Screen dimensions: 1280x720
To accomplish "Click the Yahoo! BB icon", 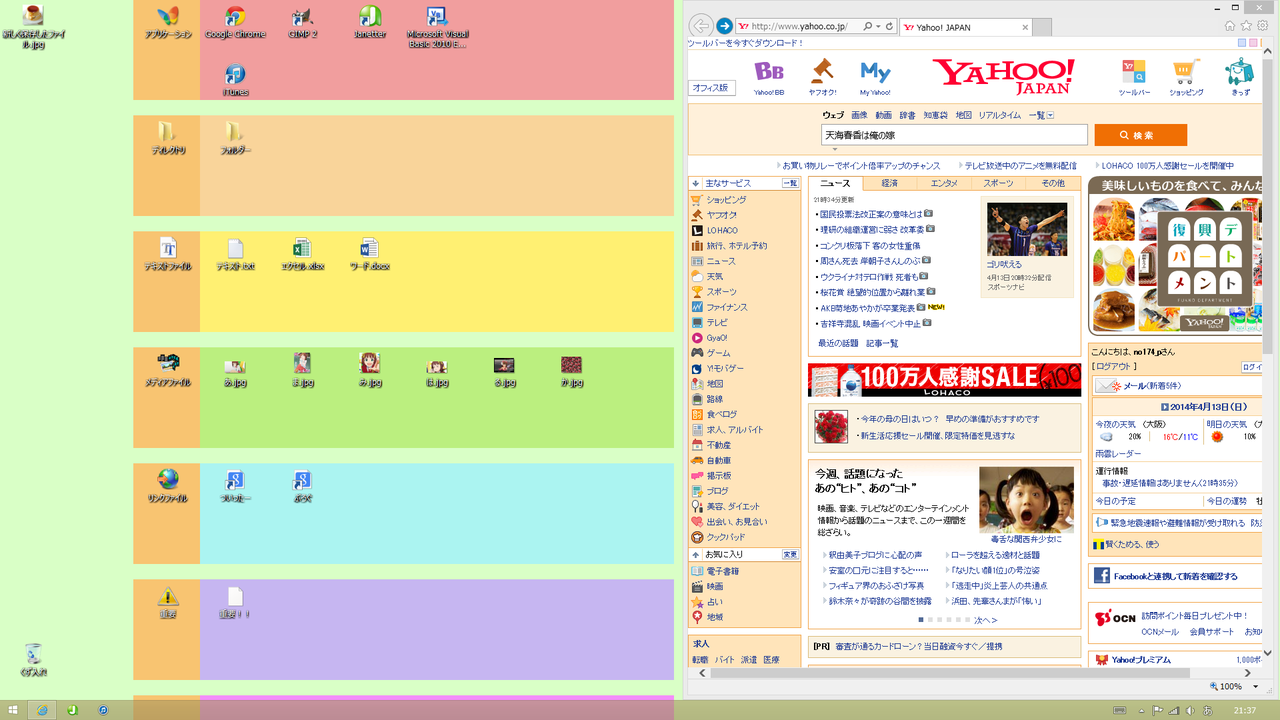I will click(x=769, y=77).
